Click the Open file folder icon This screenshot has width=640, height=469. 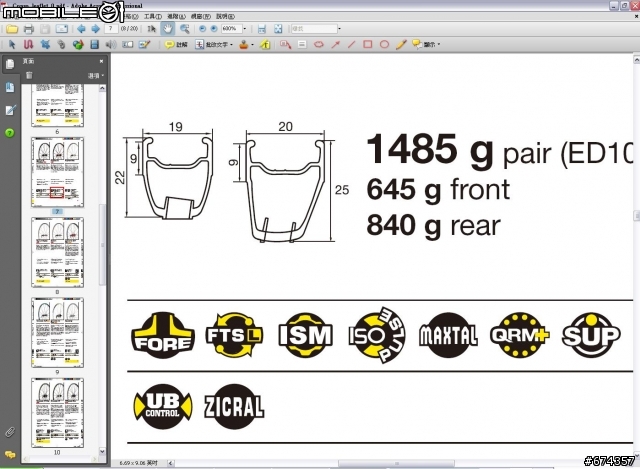[x=12, y=29]
